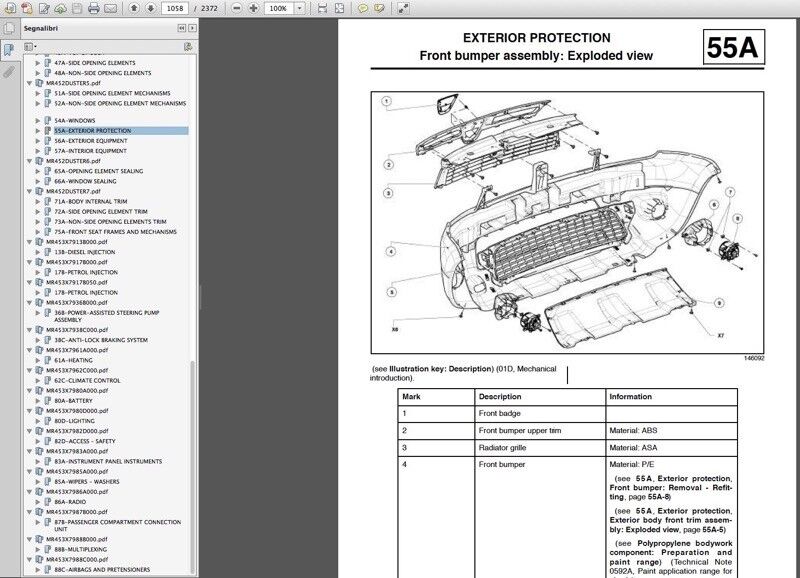This screenshot has width=800, height=578.
Task: Open the Attachments paperclip panel
Action: tap(9, 72)
